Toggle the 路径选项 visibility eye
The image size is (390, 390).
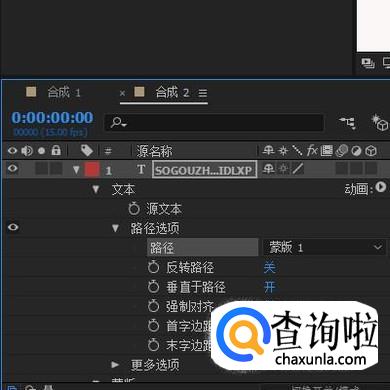(x=13, y=227)
